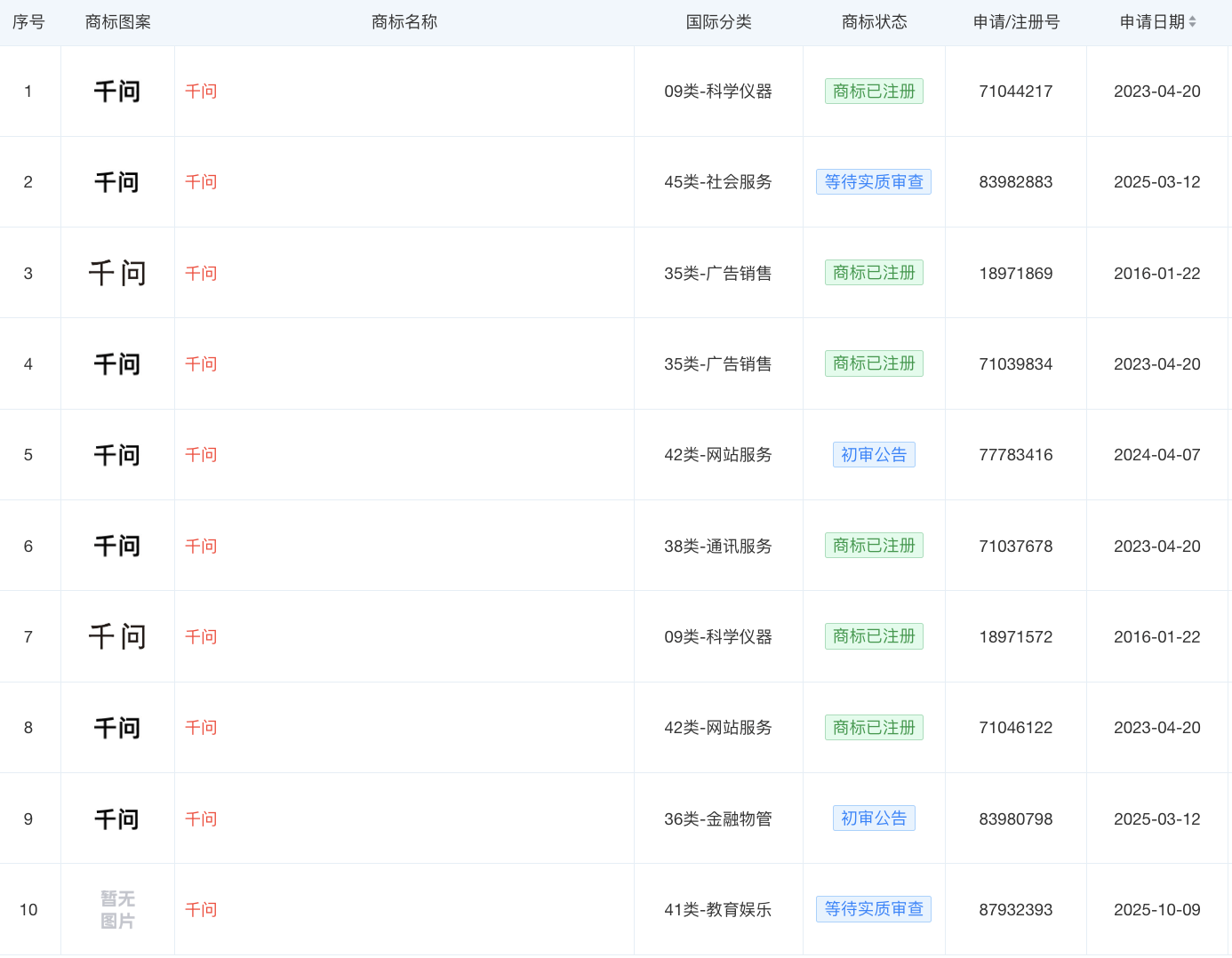Viewport: 1232px width, 958px height.
Task: Click 等待实质审查 status tag in row 2
Action: coord(873,182)
